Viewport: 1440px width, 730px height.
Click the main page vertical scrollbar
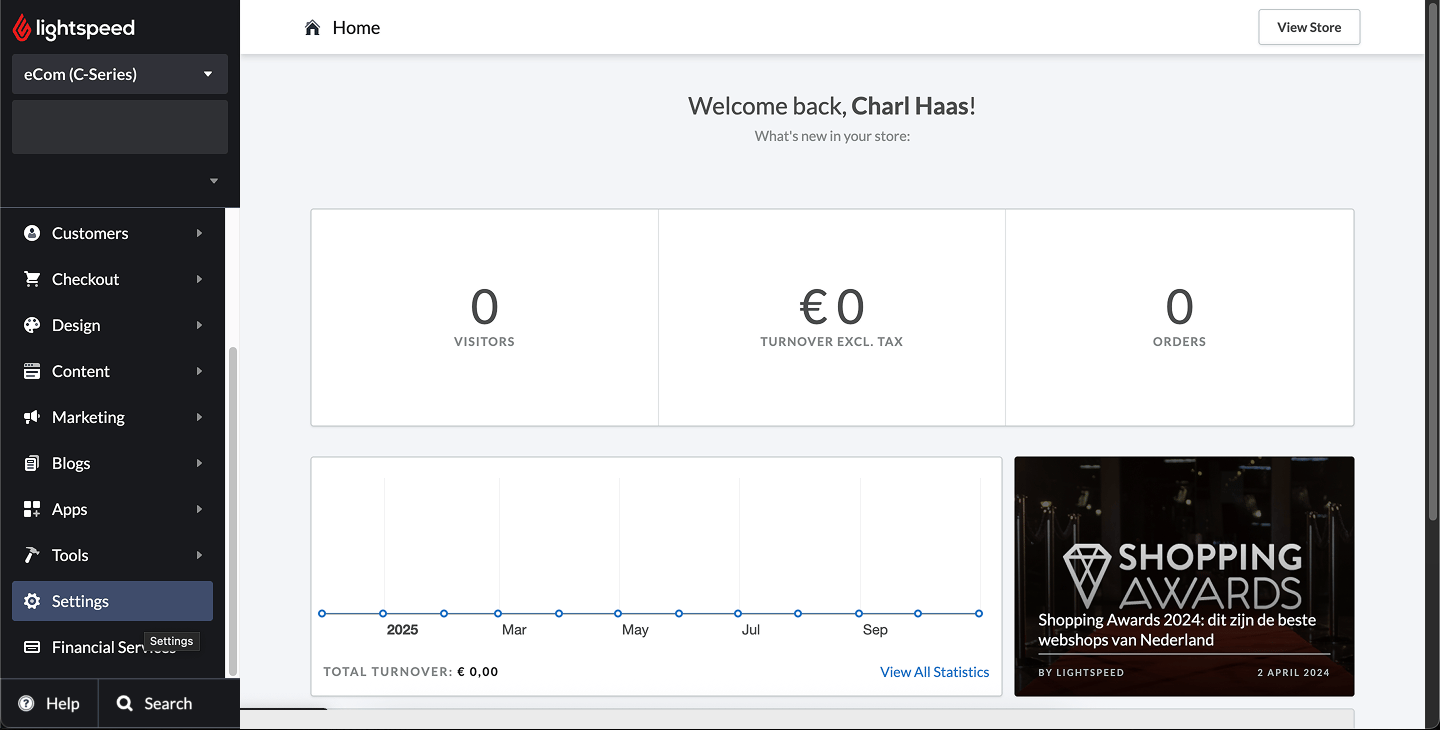click(1432, 260)
